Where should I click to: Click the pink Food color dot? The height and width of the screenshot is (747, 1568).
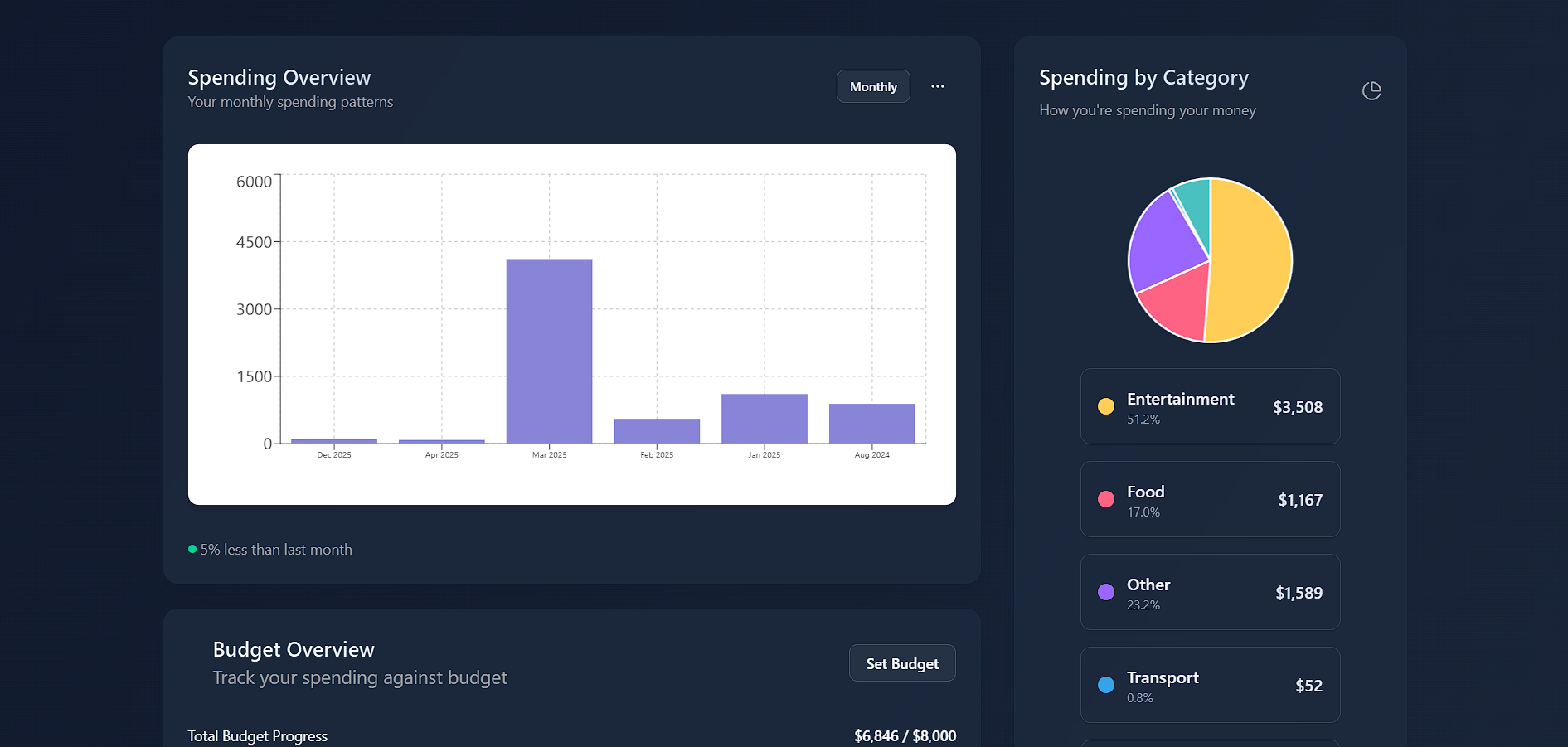tap(1106, 499)
